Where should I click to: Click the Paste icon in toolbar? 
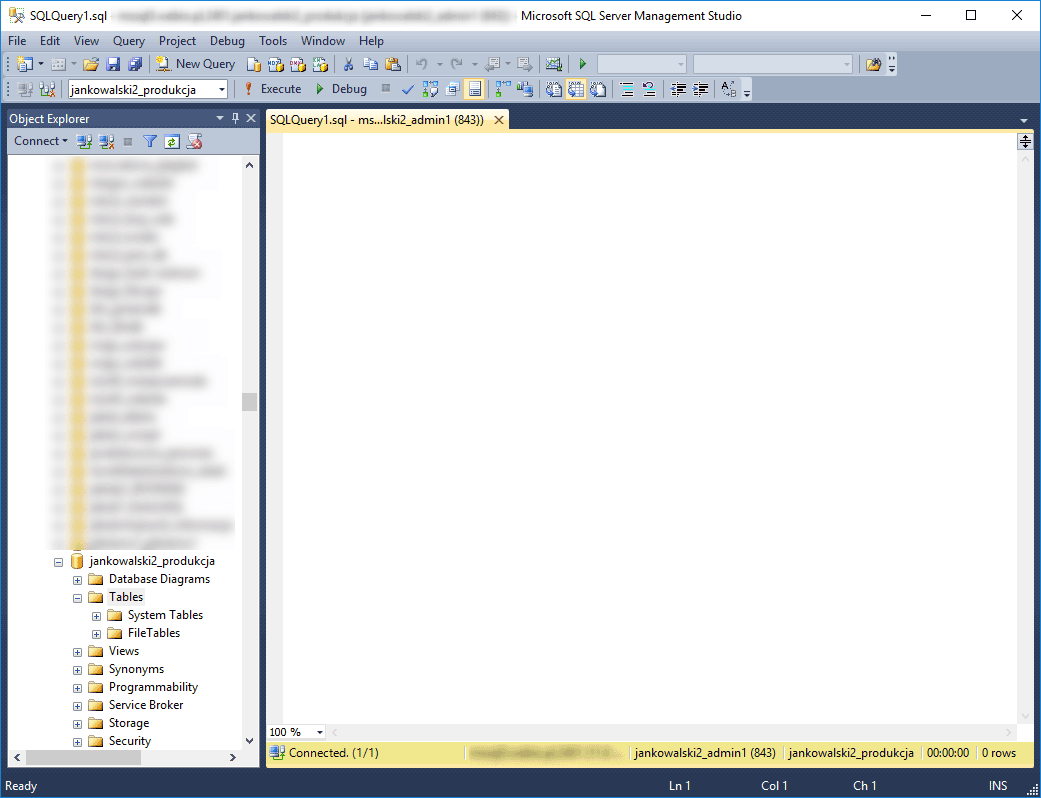click(393, 64)
